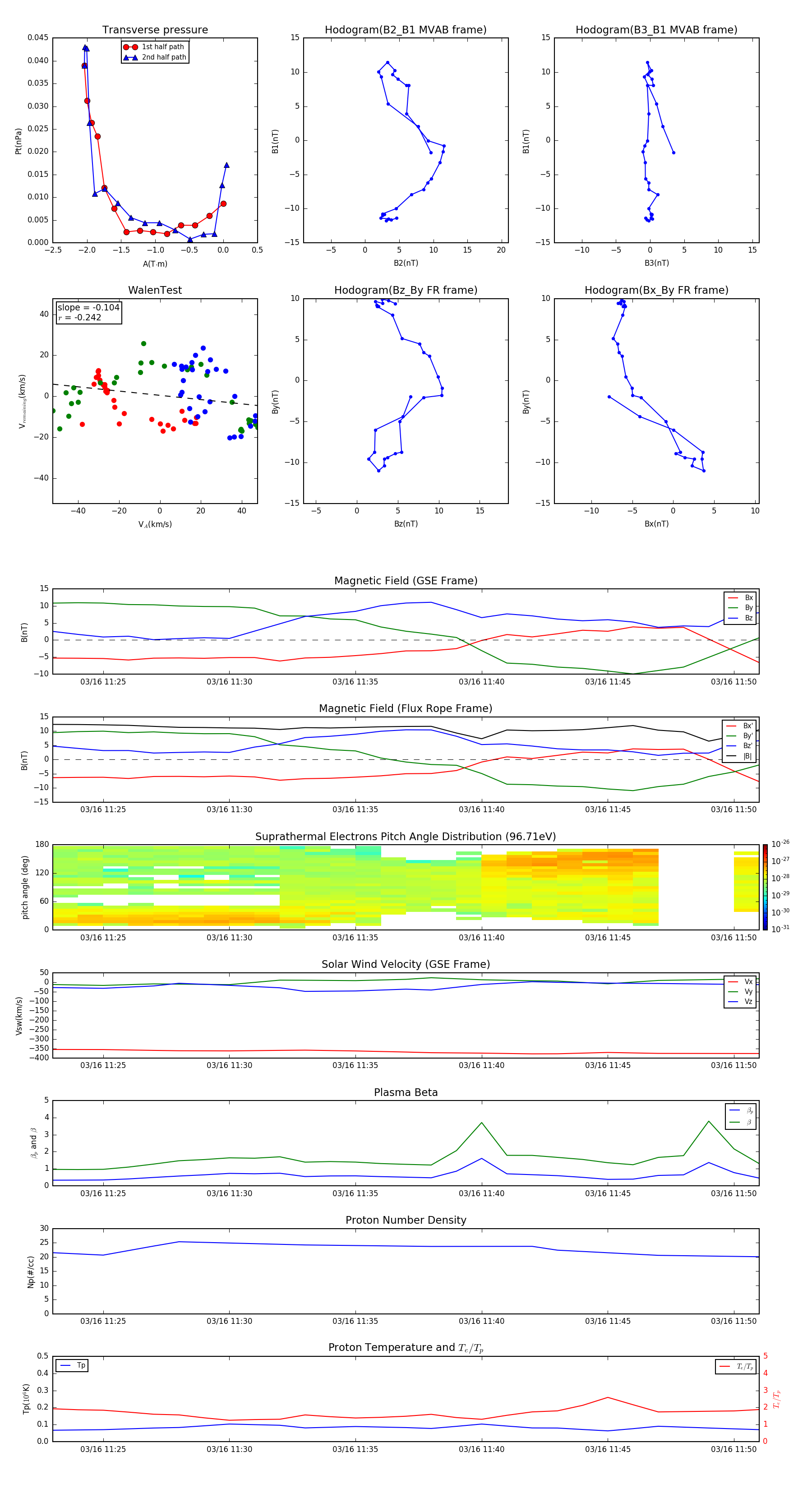The width and height of the screenshot is (812, 1489).
Task: Click the 'A(T·m)' x-axis label
Action: [155, 264]
